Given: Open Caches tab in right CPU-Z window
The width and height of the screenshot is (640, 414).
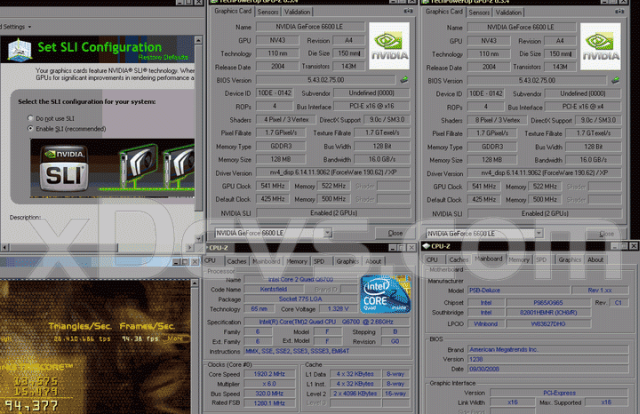Looking at the screenshot, I should coord(458,260).
